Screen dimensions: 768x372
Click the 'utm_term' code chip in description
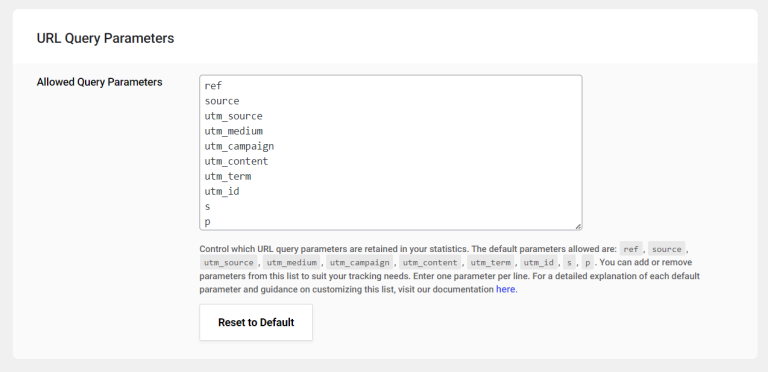pyautogui.click(x=491, y=262)
